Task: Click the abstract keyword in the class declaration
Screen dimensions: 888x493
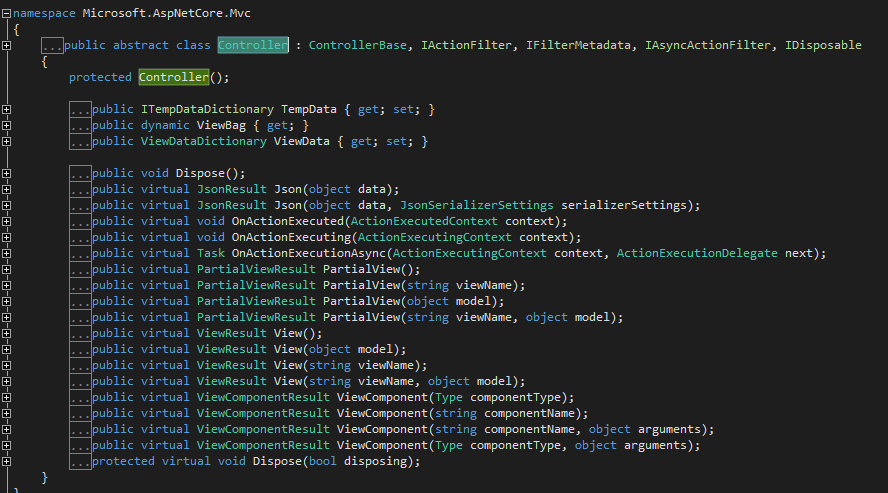Action: coord(140,45)
